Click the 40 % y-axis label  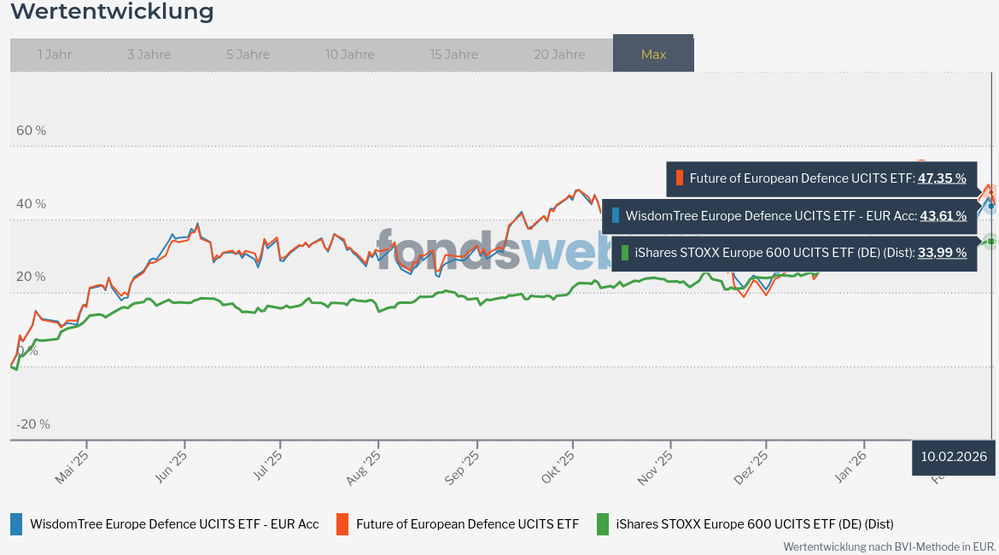coord(31,204)
